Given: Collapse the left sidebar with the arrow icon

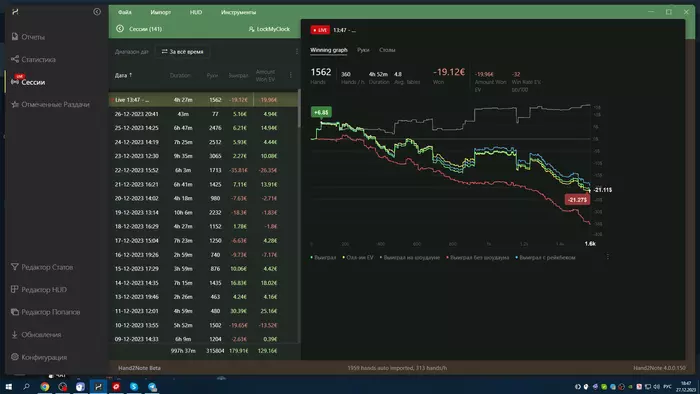Looking at the screenshot, I should click(x=97, y=12).
